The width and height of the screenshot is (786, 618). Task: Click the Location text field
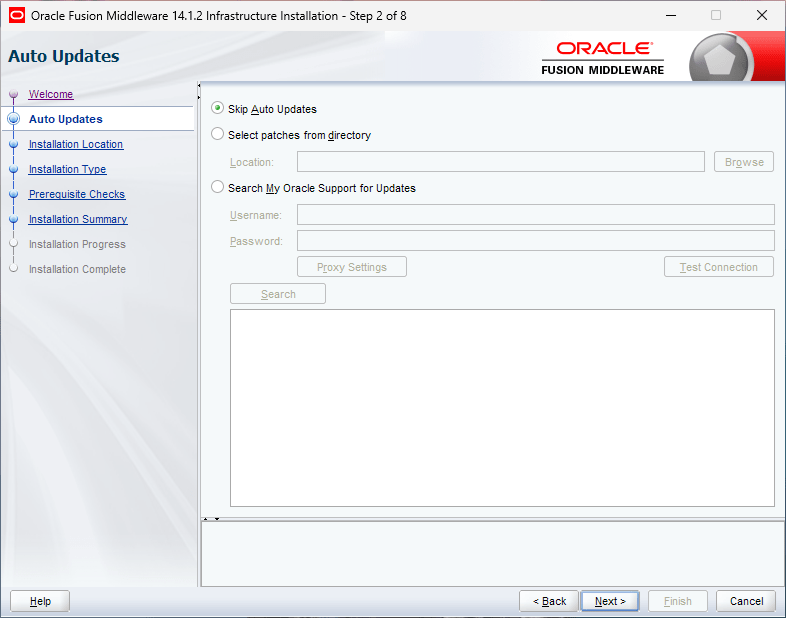pos(501,162)
